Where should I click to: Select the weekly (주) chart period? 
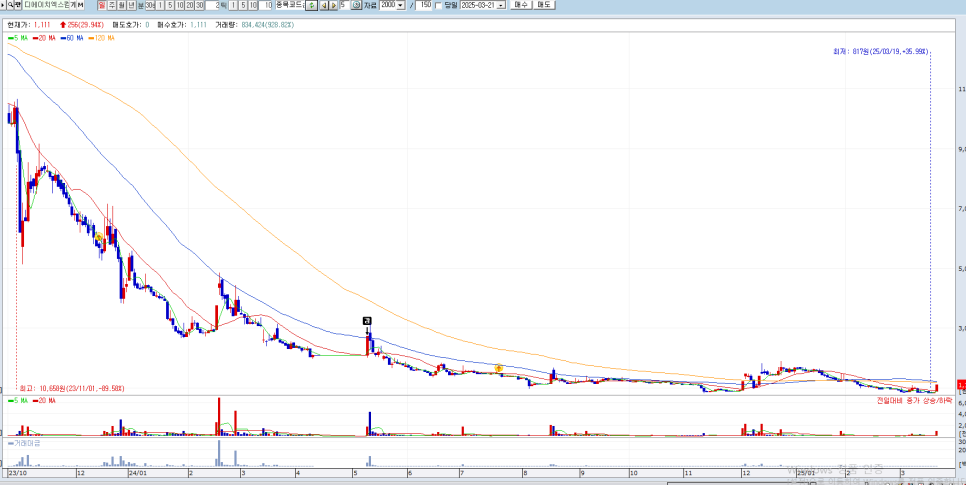(112, 5)
